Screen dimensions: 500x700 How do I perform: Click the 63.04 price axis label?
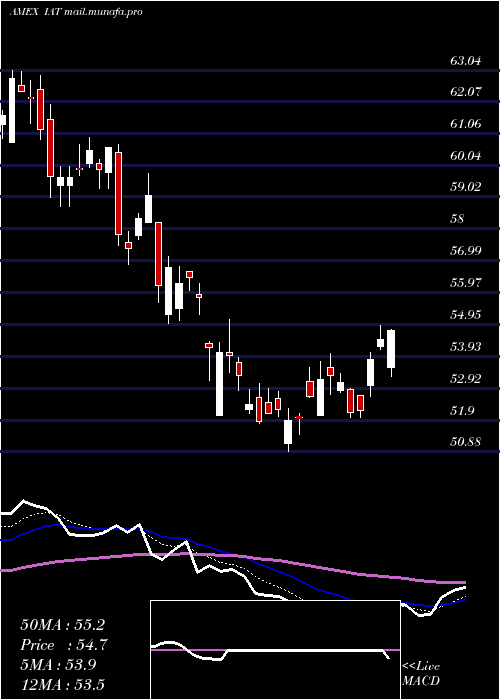click(x=466, y=60)
